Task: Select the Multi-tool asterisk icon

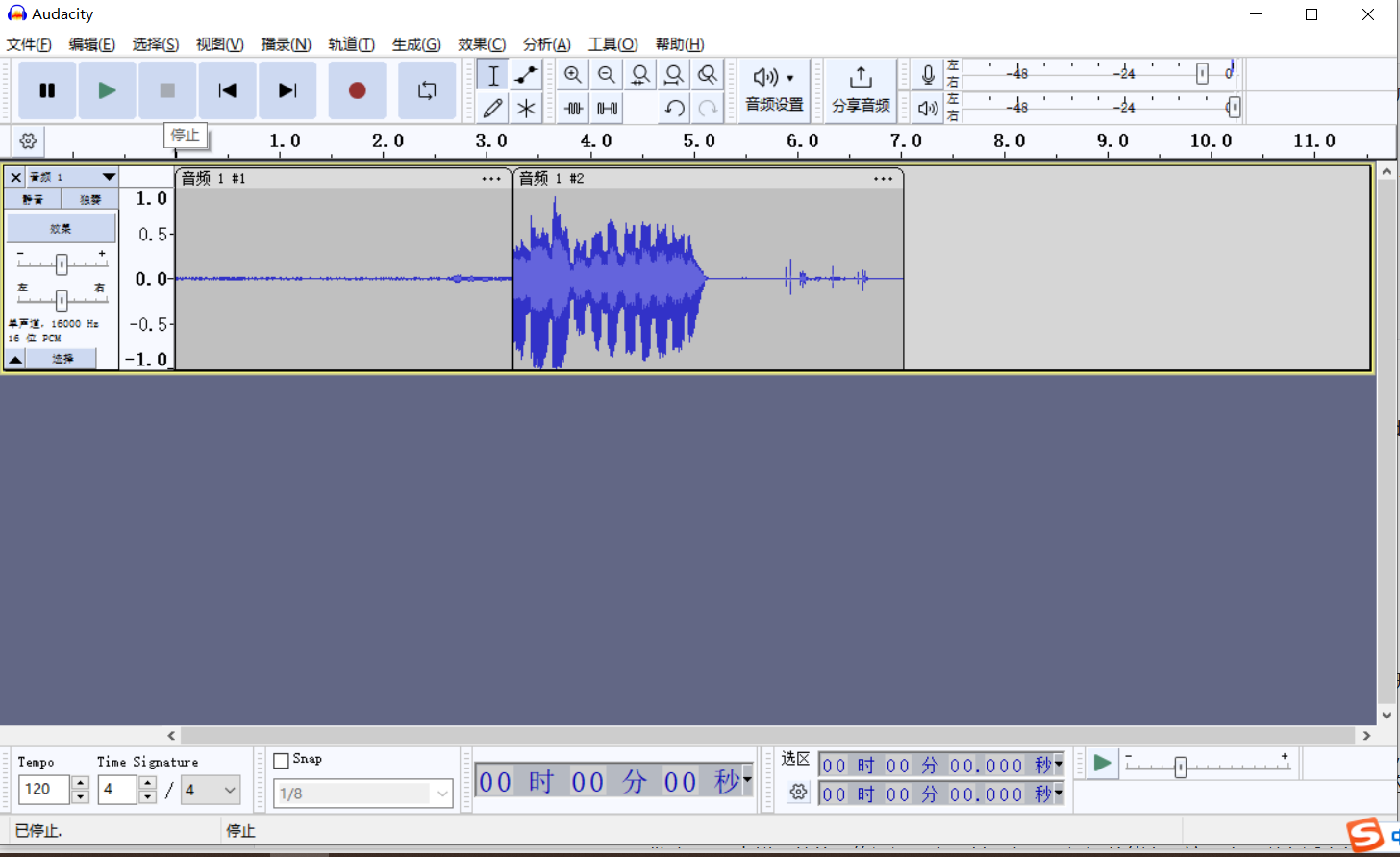Action: tap(526, 109)
